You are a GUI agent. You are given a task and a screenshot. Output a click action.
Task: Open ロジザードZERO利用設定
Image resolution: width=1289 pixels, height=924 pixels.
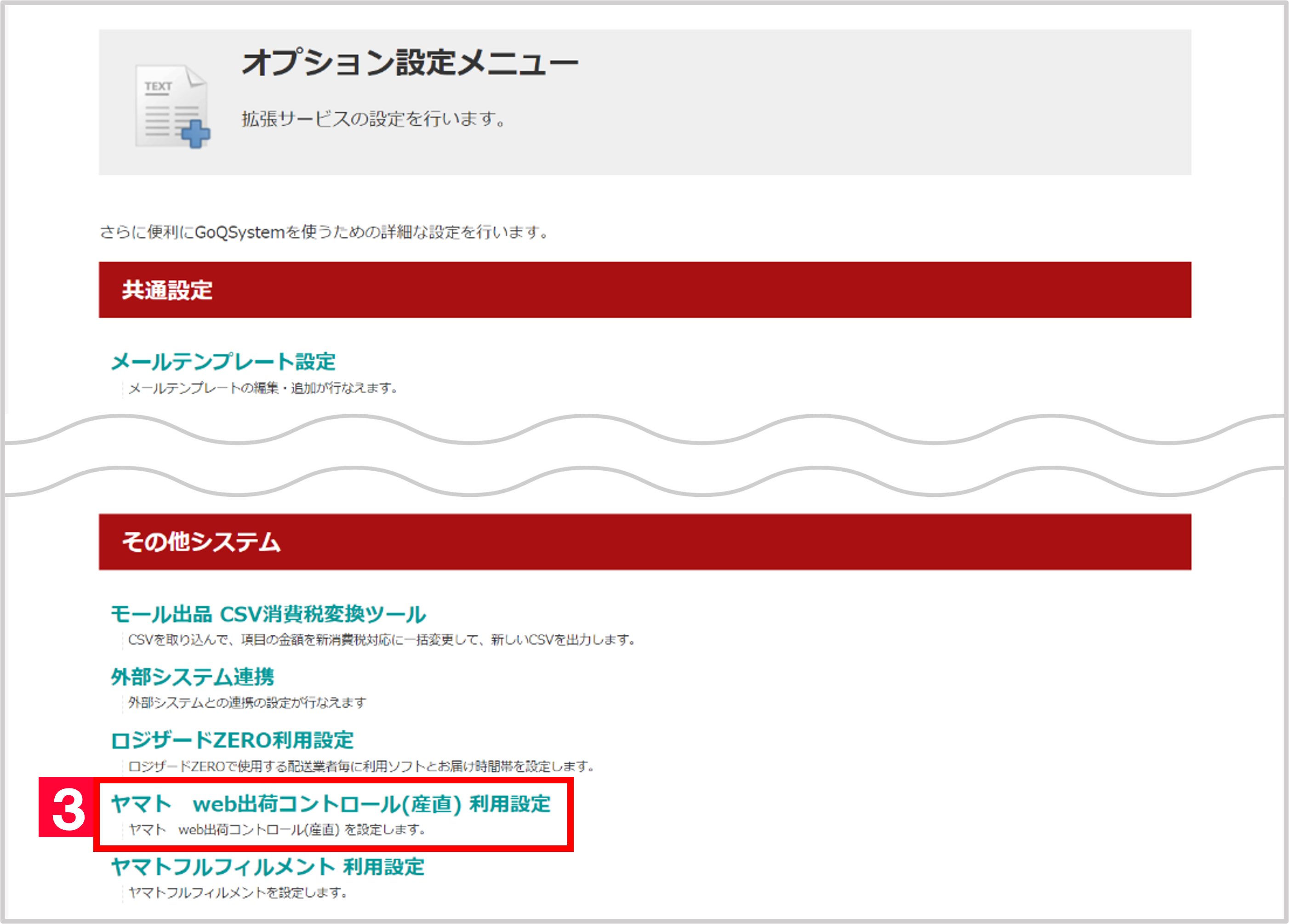[233, 740]
